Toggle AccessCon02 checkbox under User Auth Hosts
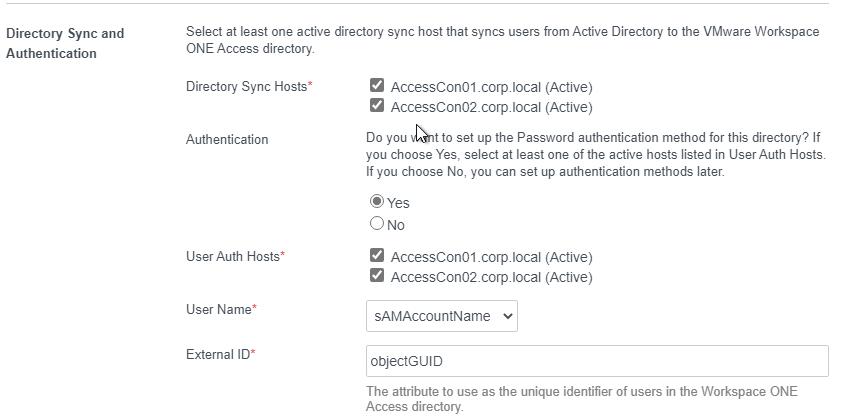This screenshot has width=842, height=419. click(377, 275)
